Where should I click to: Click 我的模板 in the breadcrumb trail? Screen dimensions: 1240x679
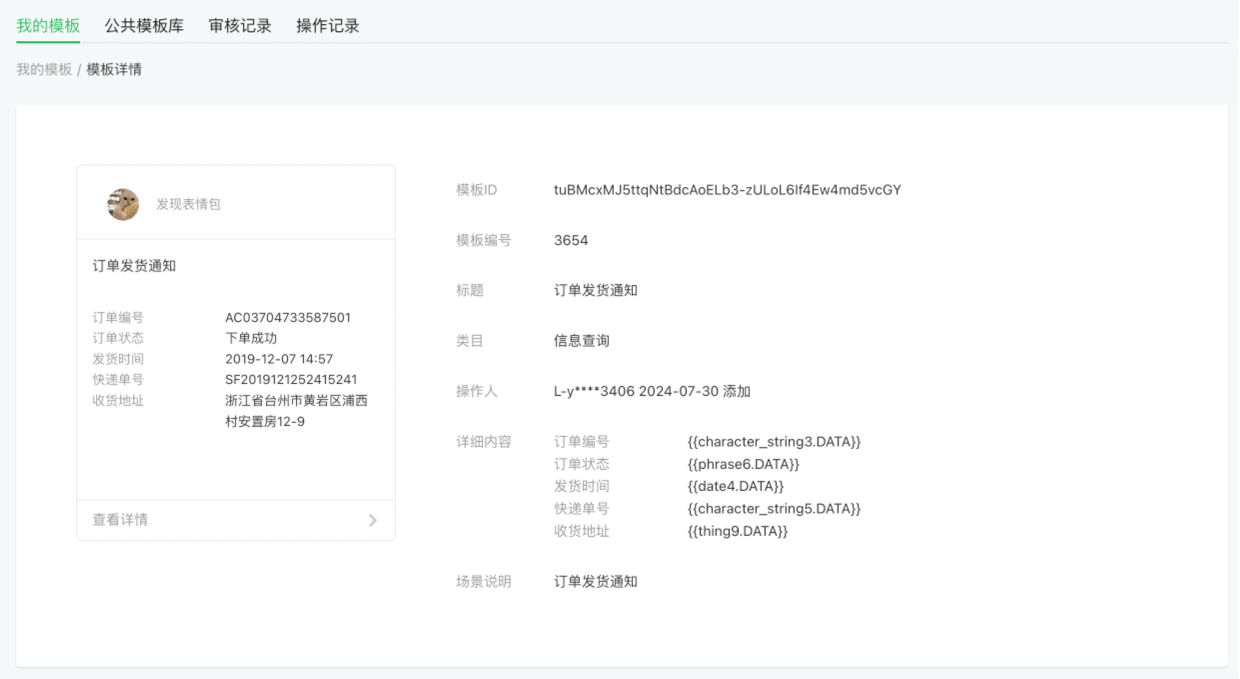(41, 70)
